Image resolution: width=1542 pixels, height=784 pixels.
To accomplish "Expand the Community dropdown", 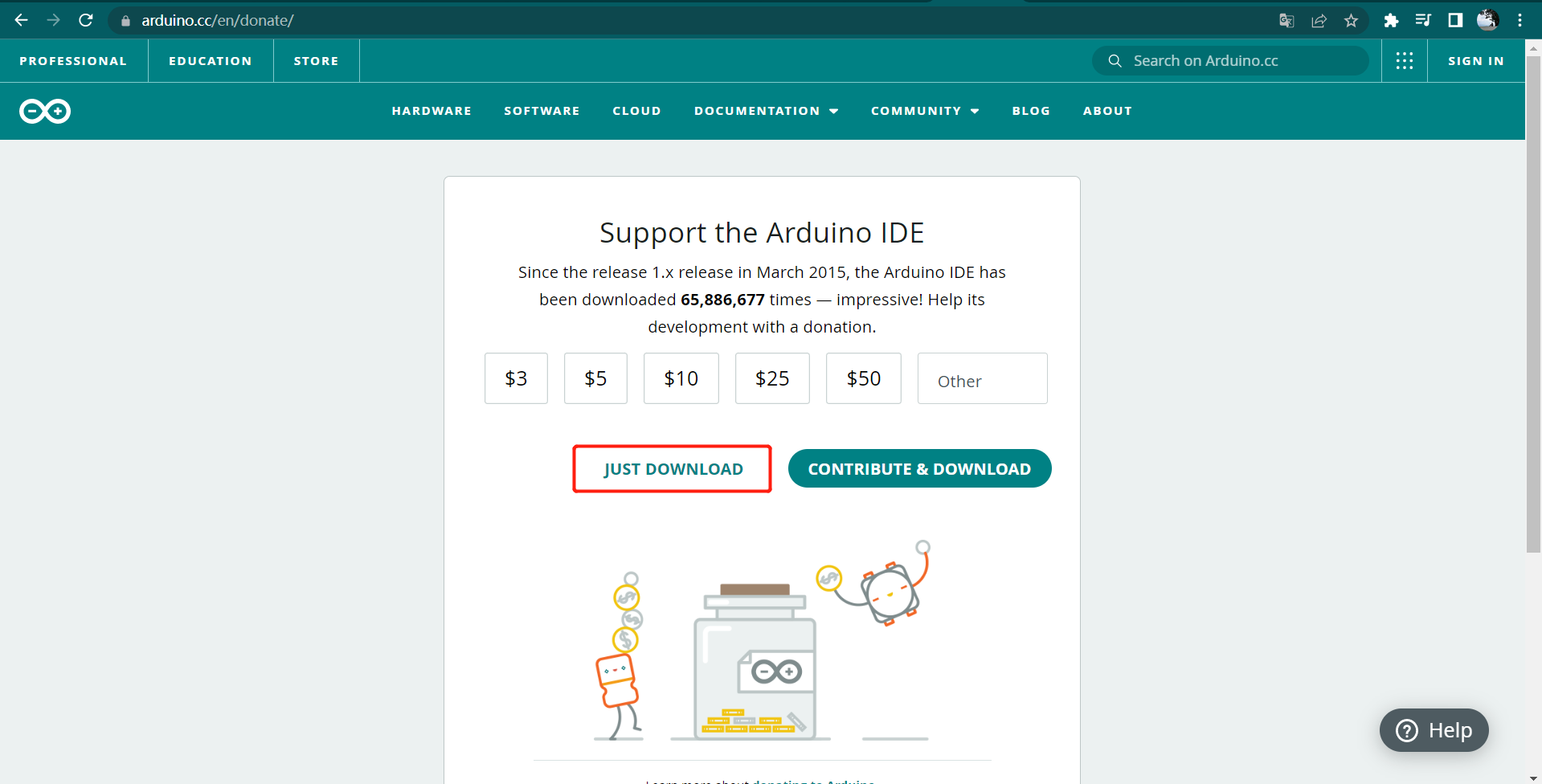I will coord(925,111).
